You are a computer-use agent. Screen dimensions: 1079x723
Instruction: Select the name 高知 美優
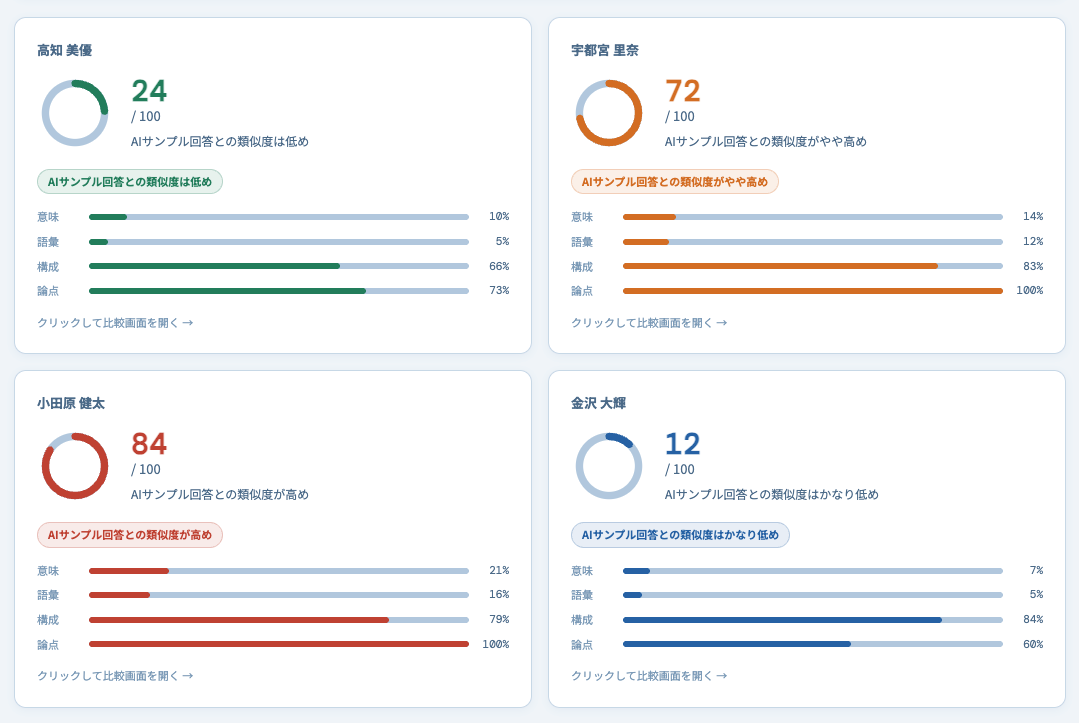[65, 50]
